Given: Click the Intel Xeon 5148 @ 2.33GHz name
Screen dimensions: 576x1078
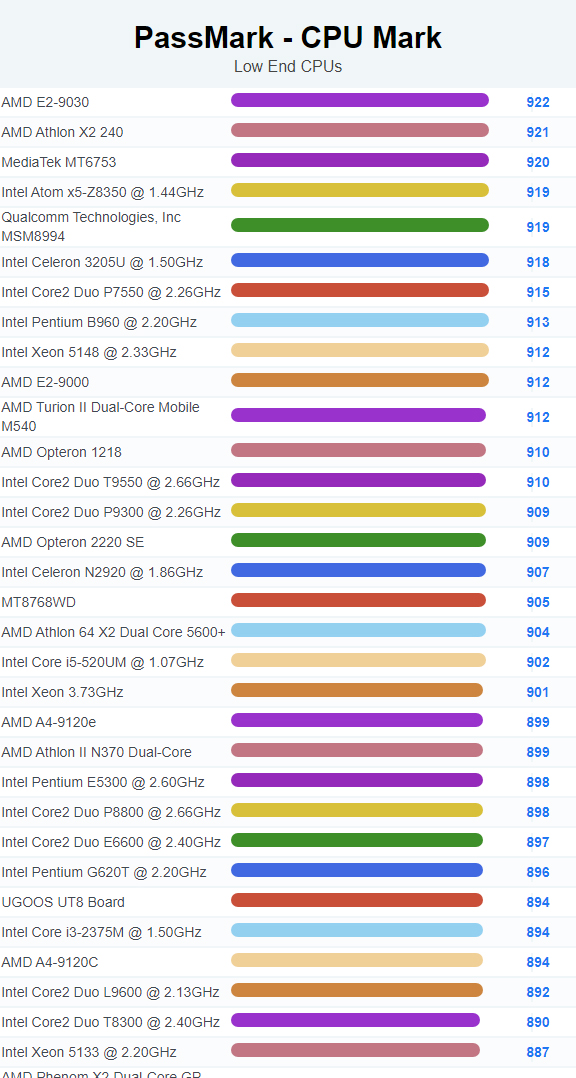Looking at the screenshot, I should (x=89, y=352).
